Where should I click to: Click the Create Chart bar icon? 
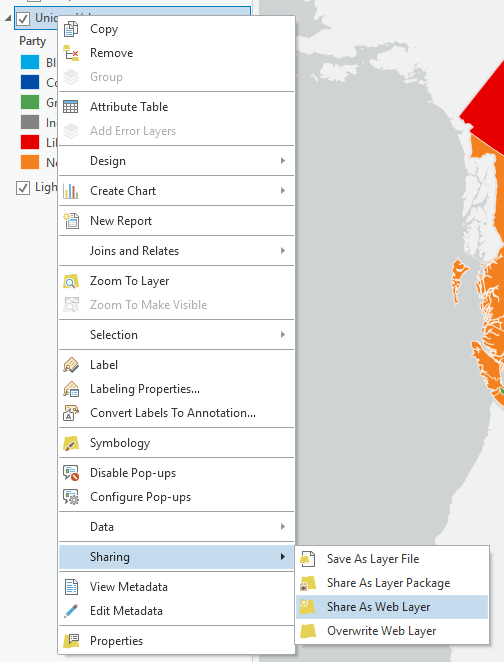(x=71, y=191)
